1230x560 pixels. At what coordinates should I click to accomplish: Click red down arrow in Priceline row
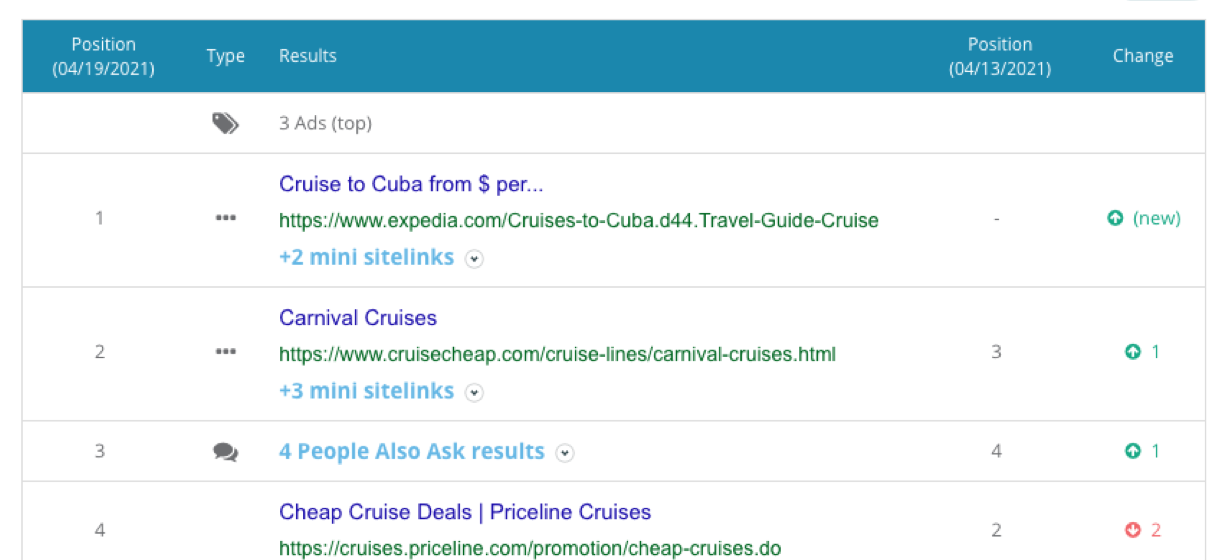[x=1133, y=530]
